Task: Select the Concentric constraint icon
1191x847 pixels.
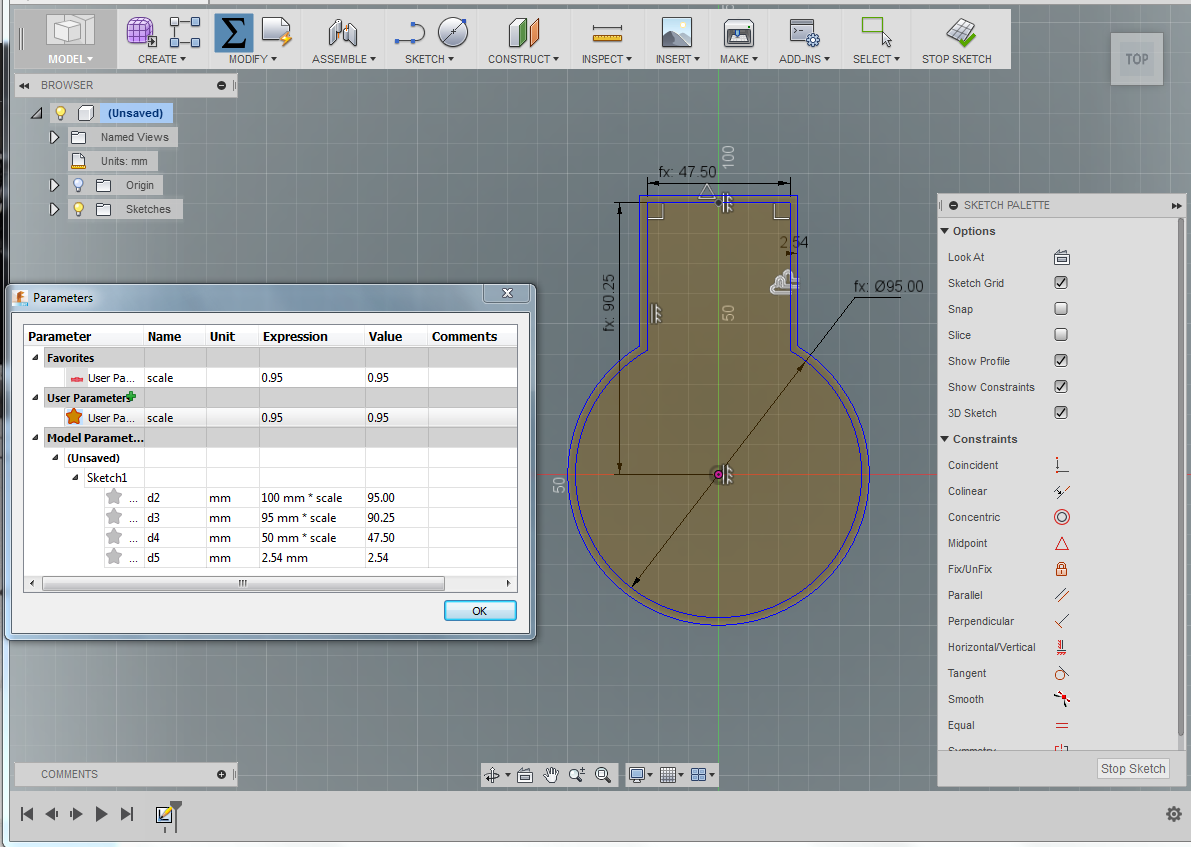Action: click(1061, 517)
